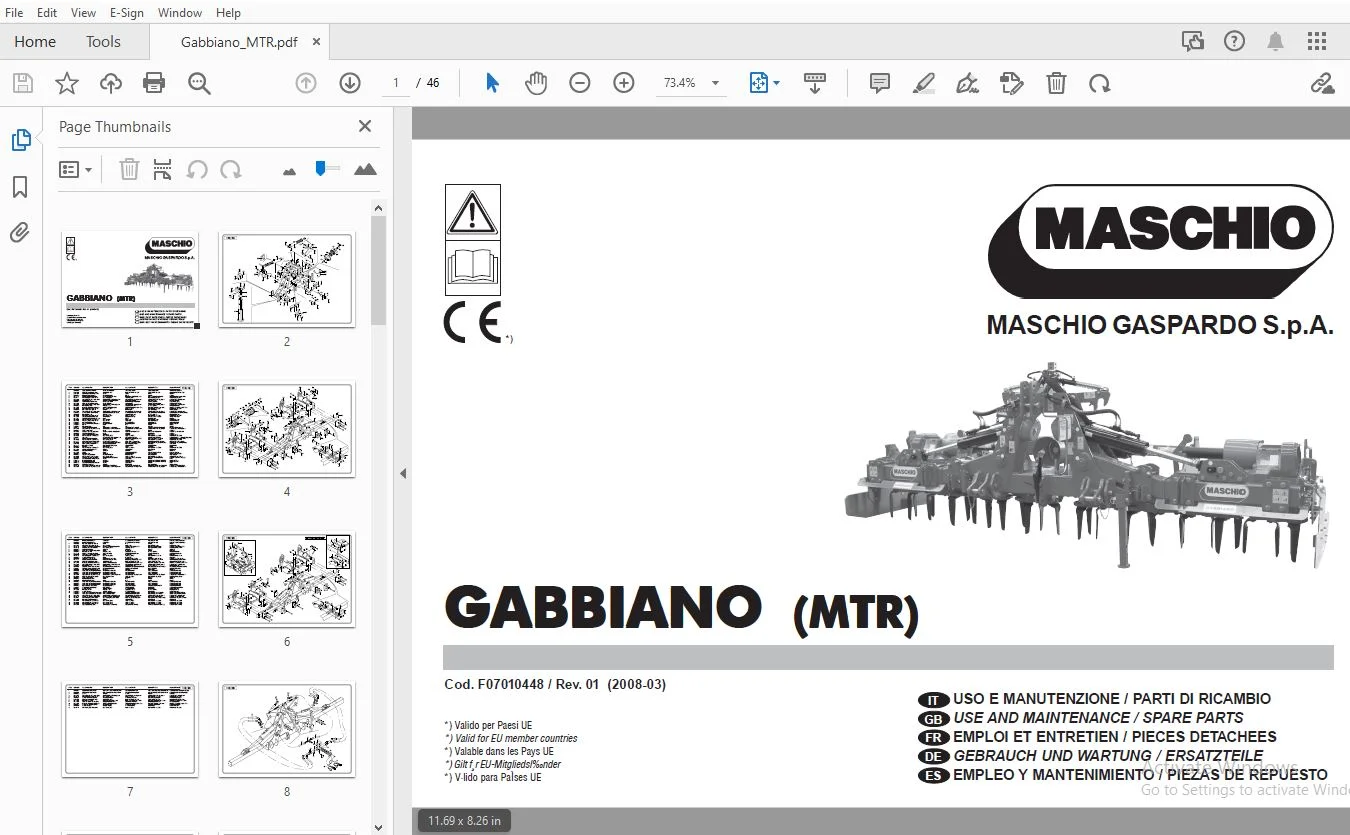Select the Gabbiano_MTR.pdf document tab
This screenshot has height=835, width=1350.
tap(239, 42)
